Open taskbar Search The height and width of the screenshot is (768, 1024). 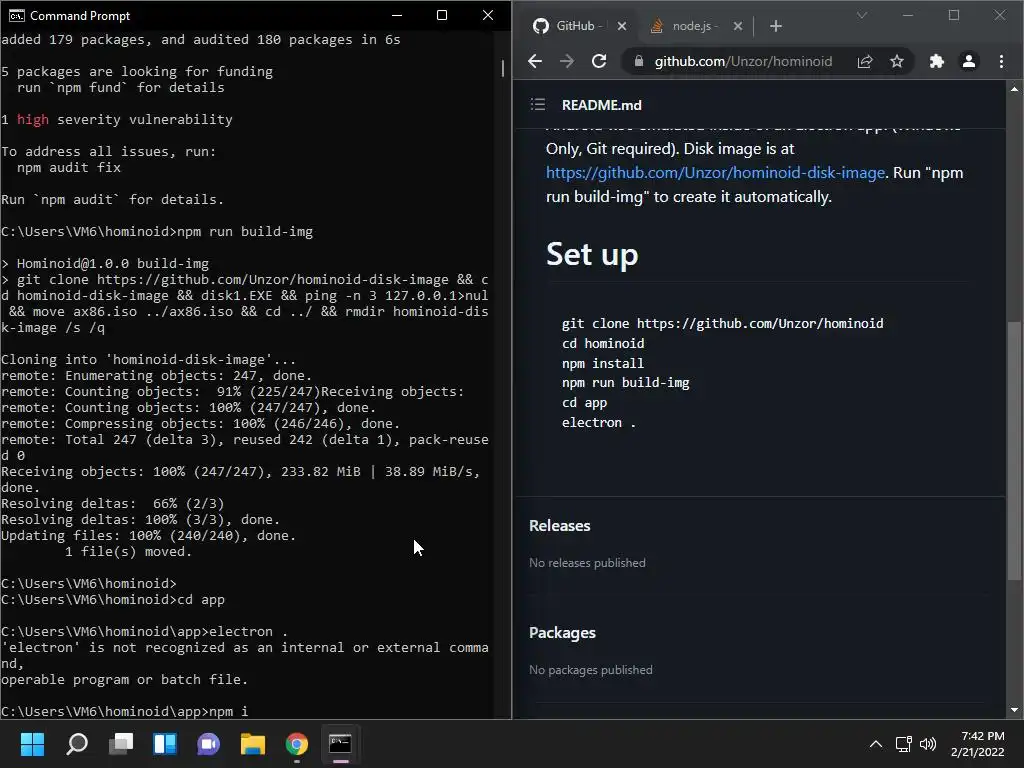coord(76,744)
